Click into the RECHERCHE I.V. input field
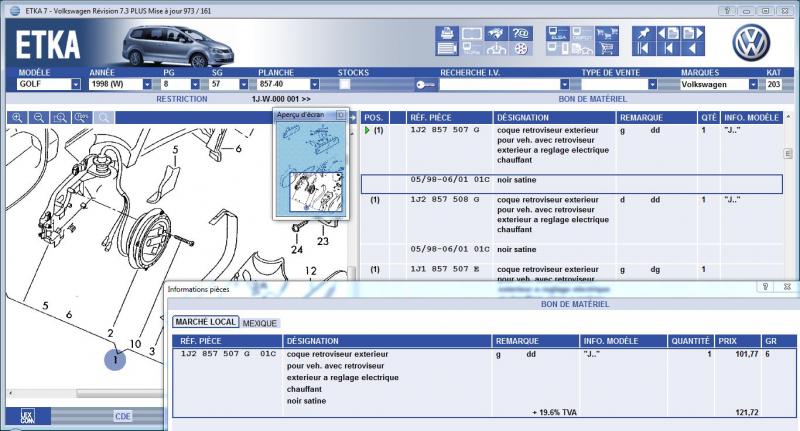This screenshot has width=800, height=431. point(499,84)
